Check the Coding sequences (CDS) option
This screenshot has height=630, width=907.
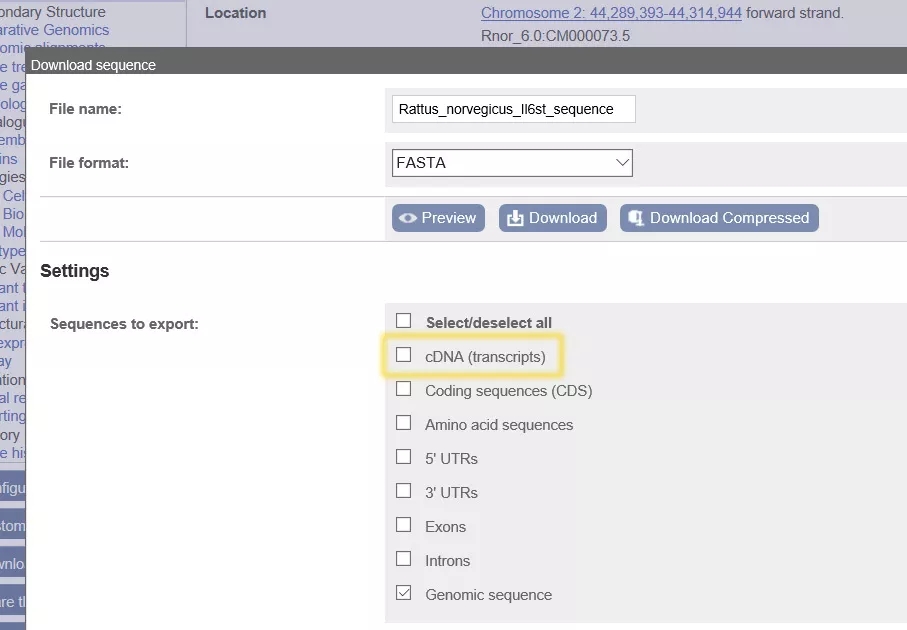coord(404,389)
